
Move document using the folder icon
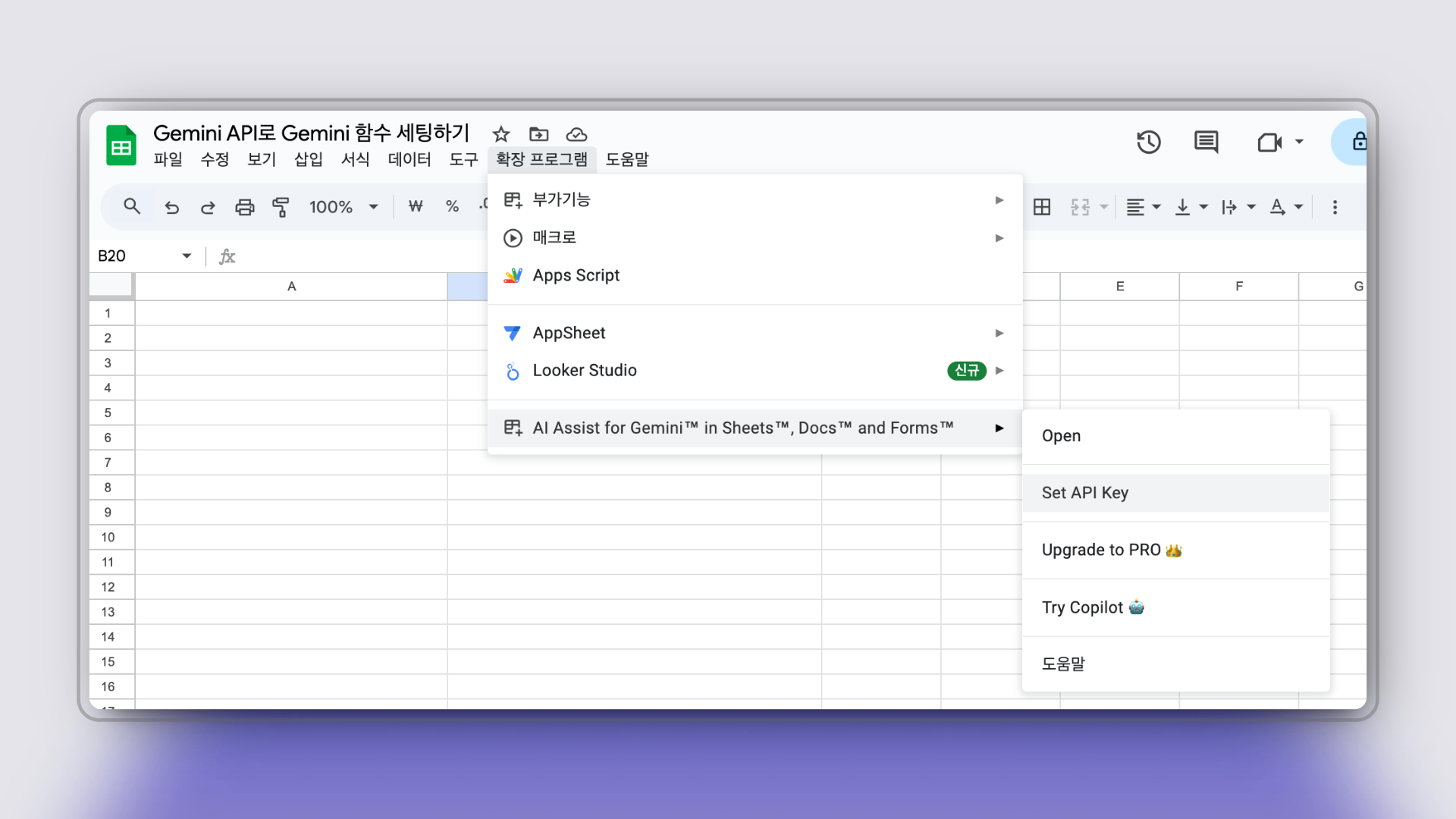[x=538, y=134]
